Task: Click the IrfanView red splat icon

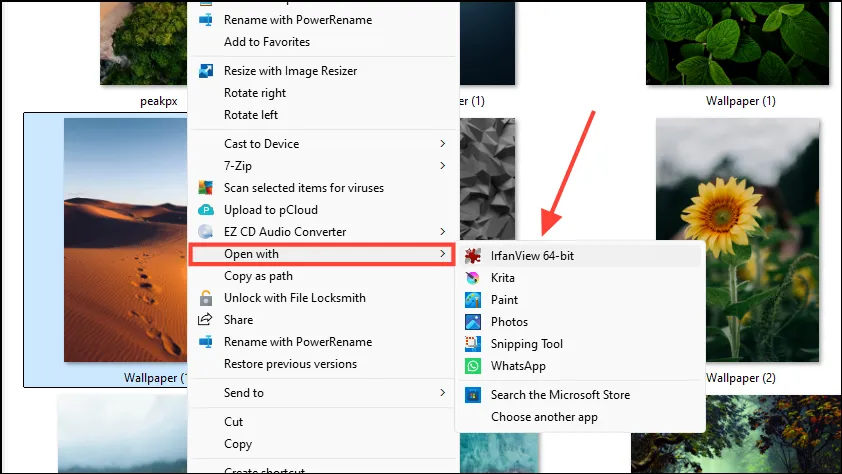Action: pyautogui.click(x=473, y=256)
